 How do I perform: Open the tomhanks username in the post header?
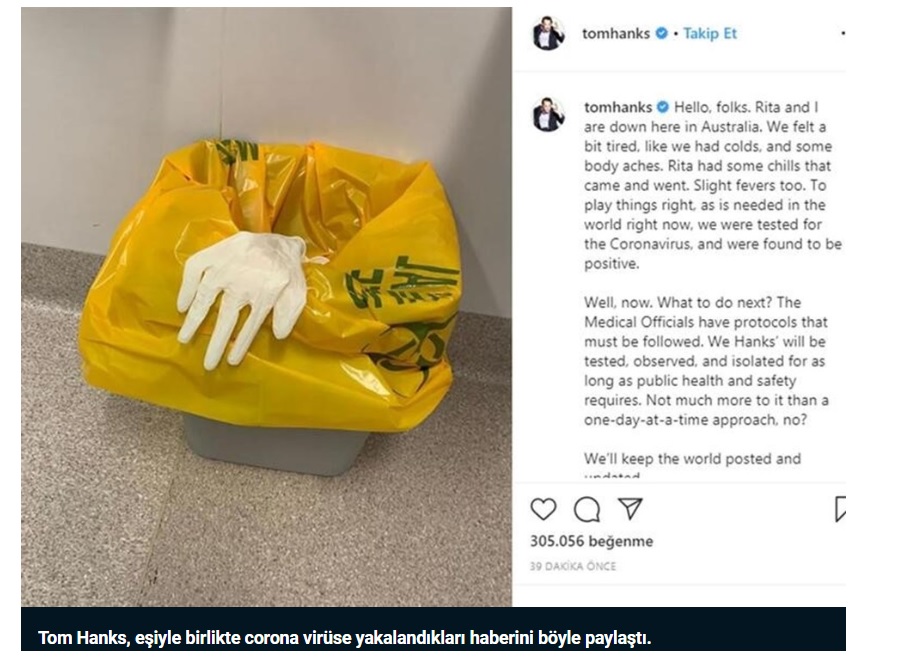click(616, 34)
